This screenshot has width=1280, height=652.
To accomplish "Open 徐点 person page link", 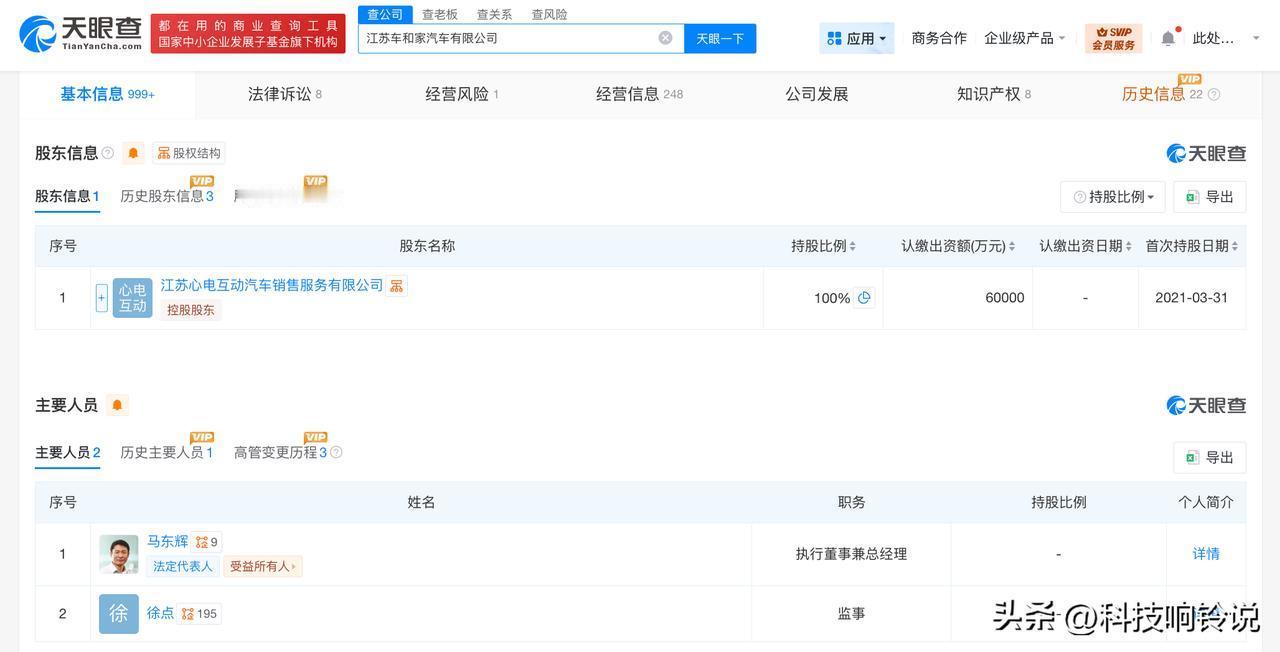I will [x=160, y=612].
